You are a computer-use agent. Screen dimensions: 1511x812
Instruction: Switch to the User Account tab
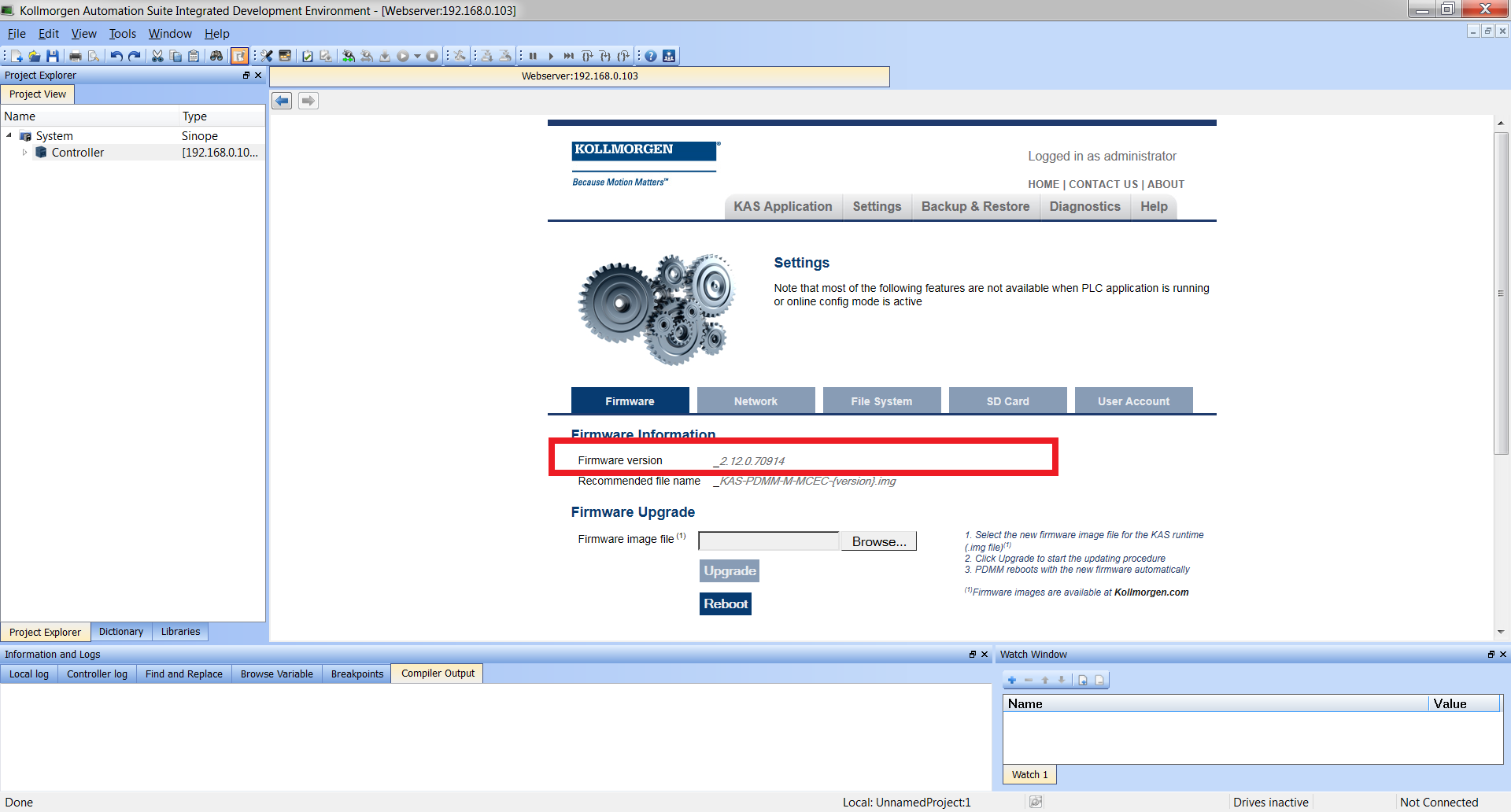[1133, 401]
